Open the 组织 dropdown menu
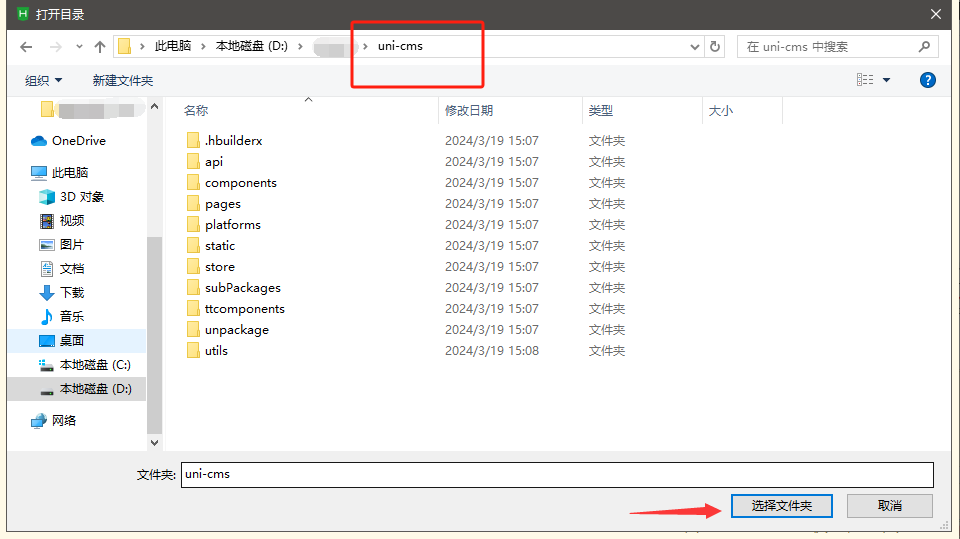 click(43, 80)
